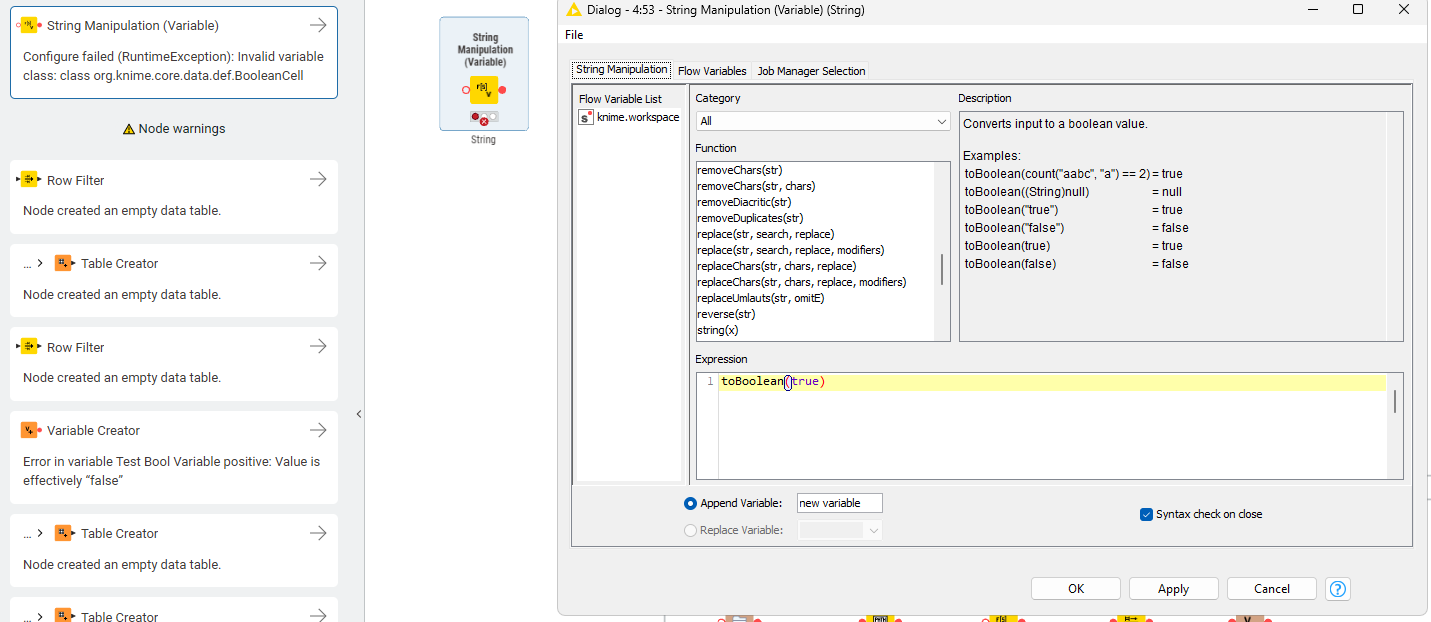Viewport: 1431px width, 622px height.
Task: Open help via the question mark icon
Action: point(1338,589)
